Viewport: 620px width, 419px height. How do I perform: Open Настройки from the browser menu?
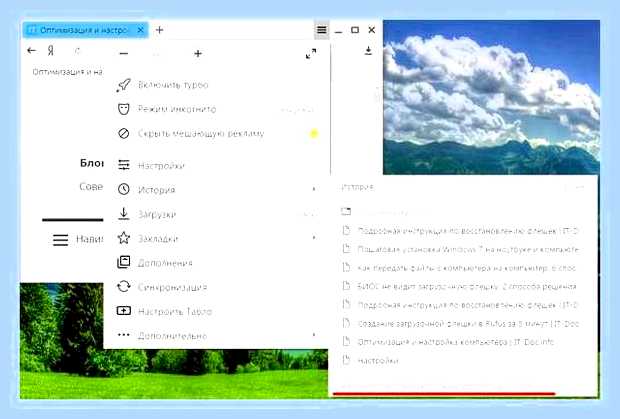click(215, 165)
